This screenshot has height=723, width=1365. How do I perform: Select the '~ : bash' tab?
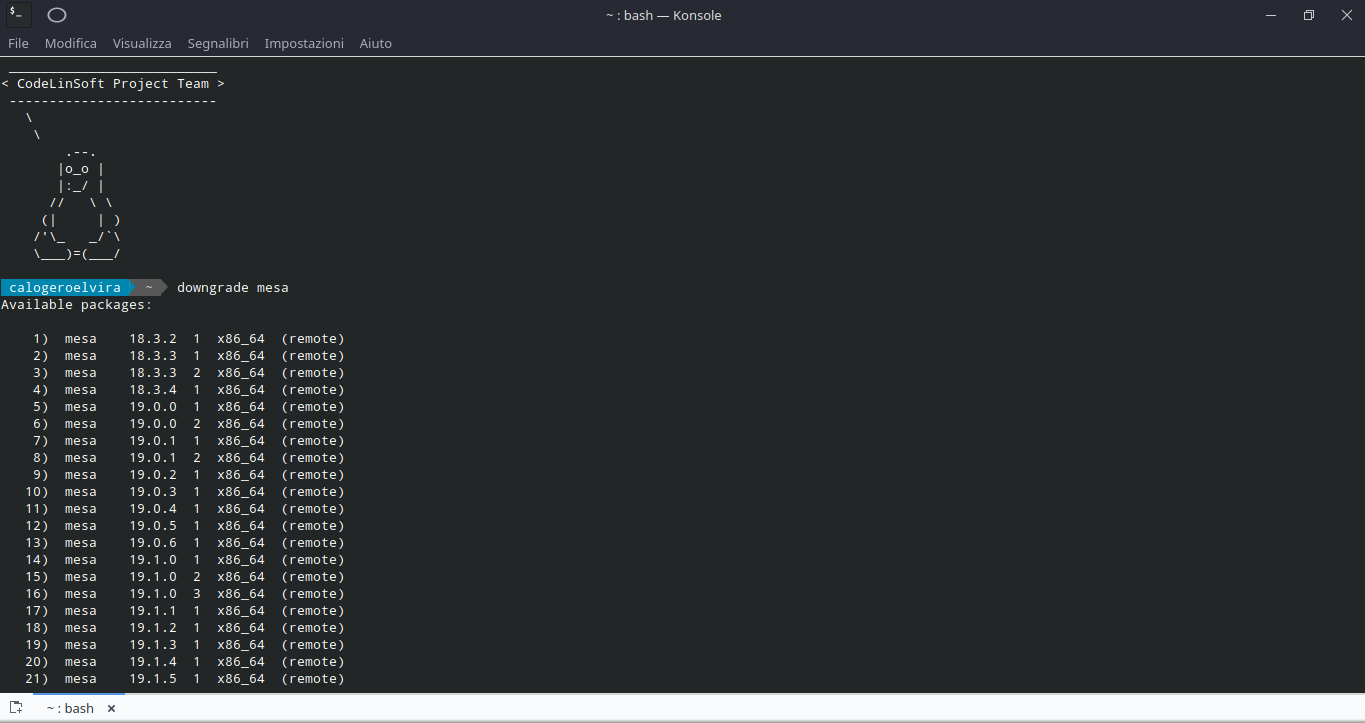pyautogui.click(x=70, y=708)
